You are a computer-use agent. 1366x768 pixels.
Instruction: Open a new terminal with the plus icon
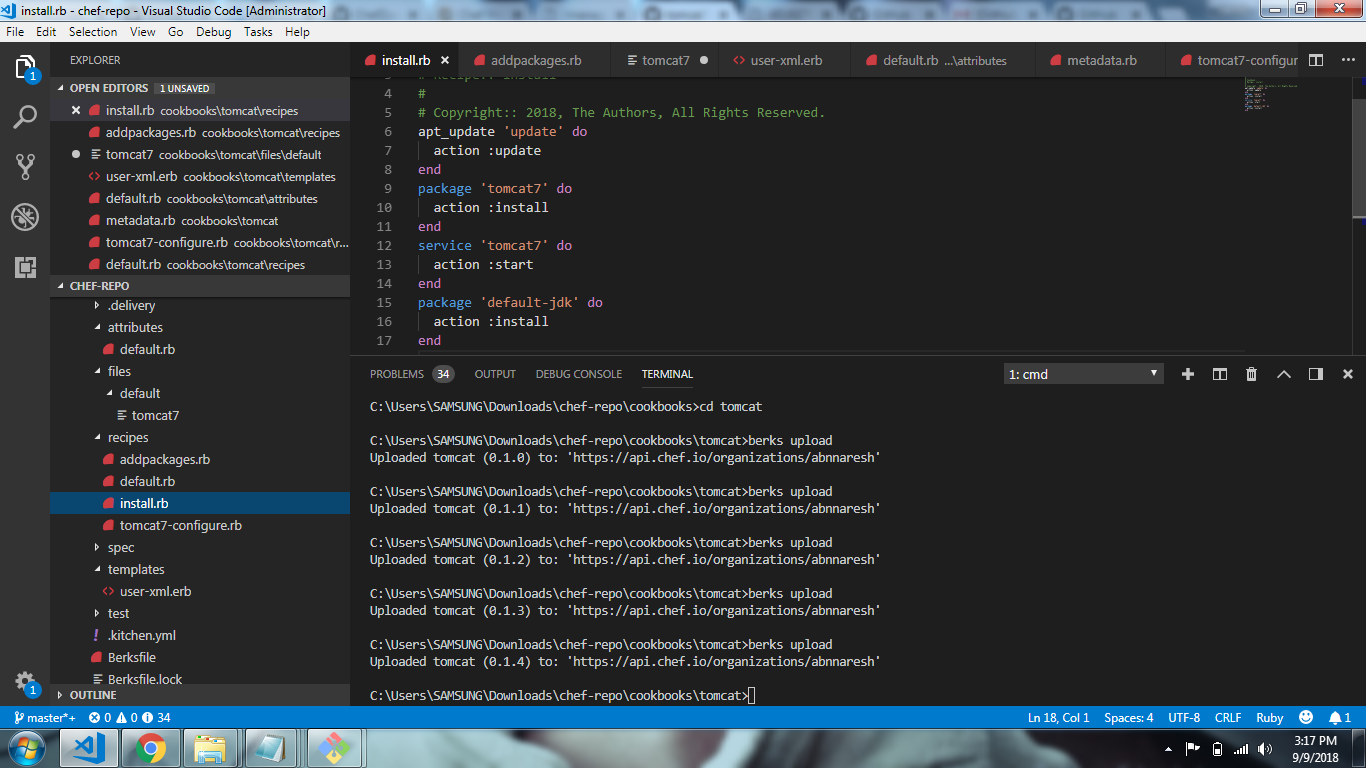1187,373
